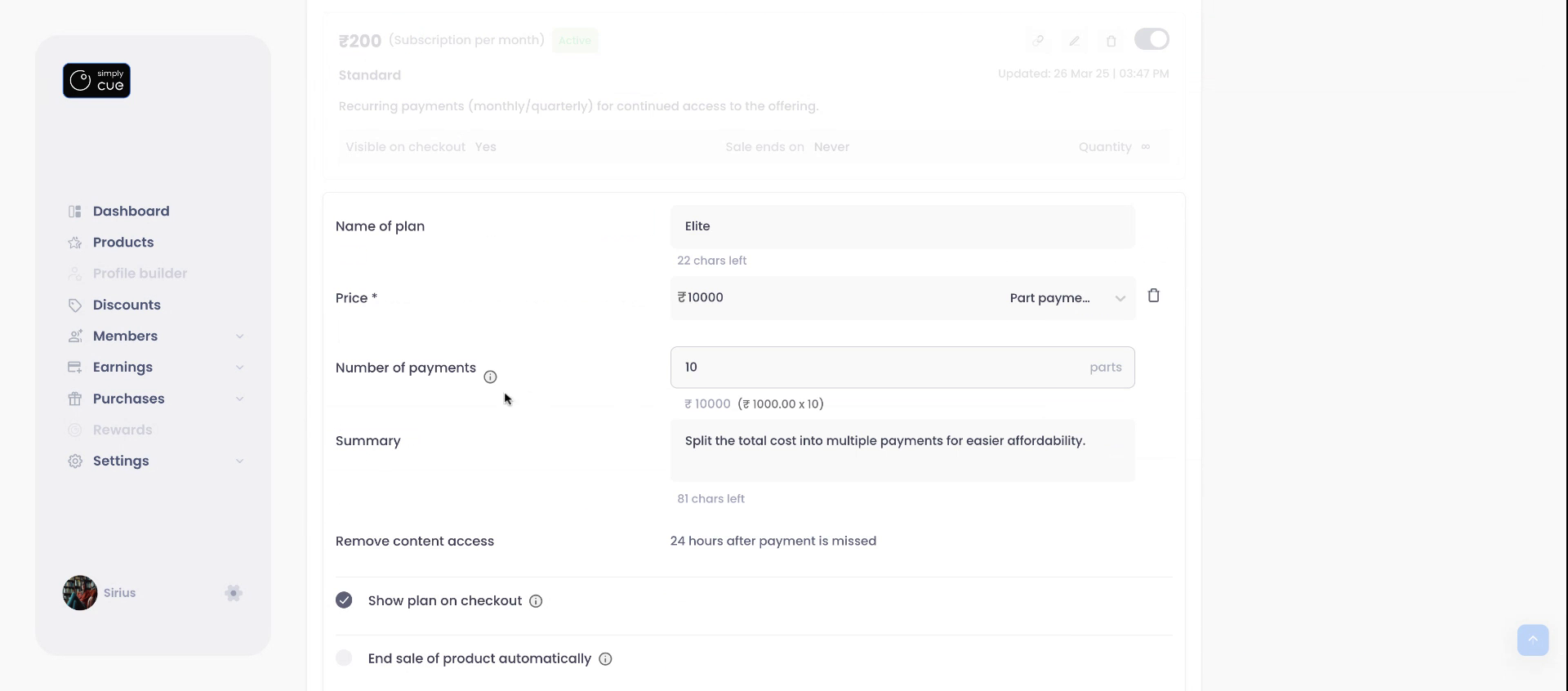Screen dimensions: 1568x691
Task: Open the Products page
Action: coord(123,242)
